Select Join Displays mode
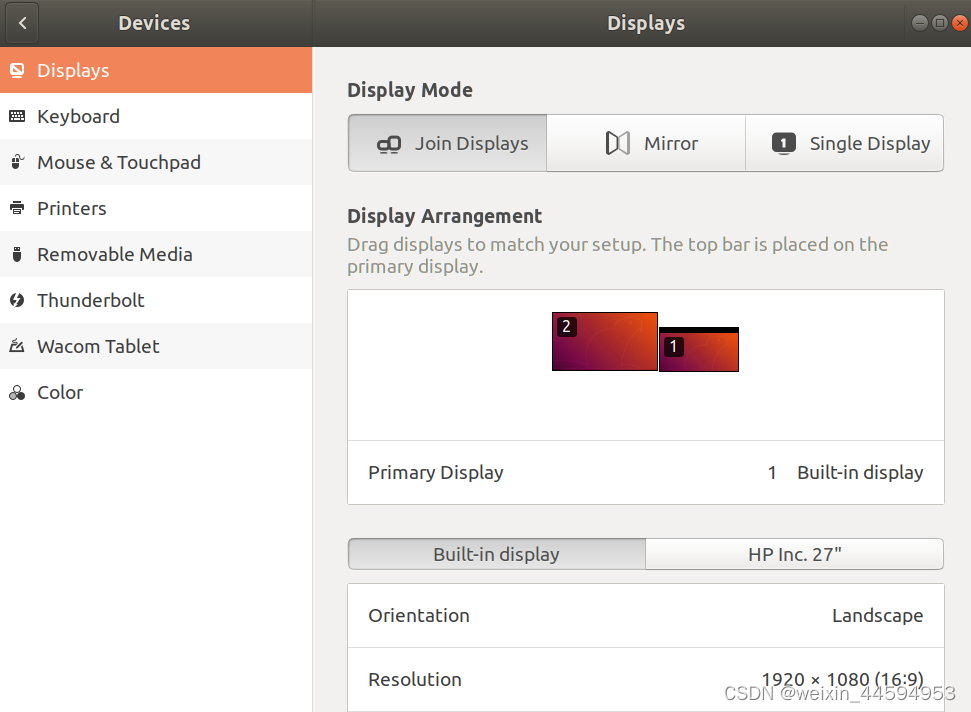Viewport: 971px width, 712px height. 448,143
